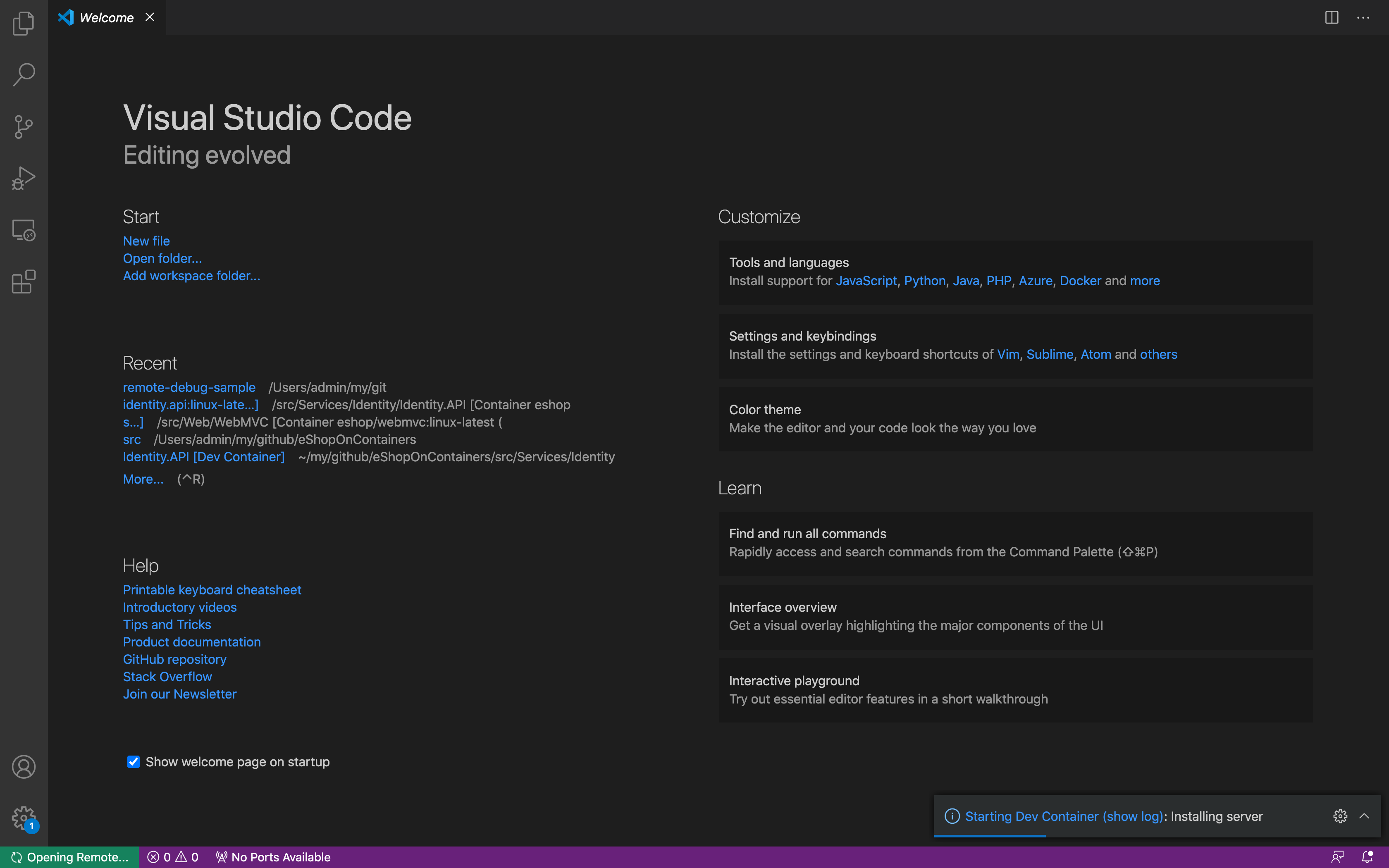Install Sublime keybindings link
The width and height of the screenshot is (1389, 868).
pos(1050,354)
